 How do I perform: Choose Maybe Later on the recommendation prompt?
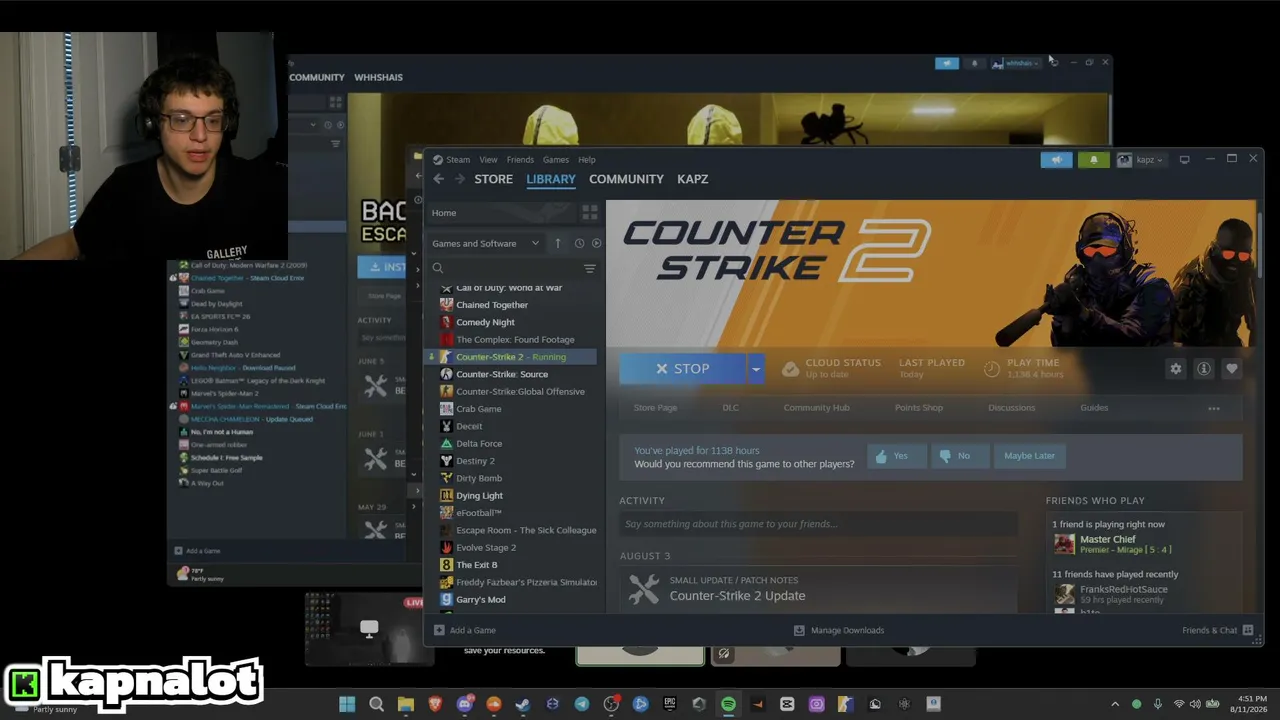(1029, 456)
